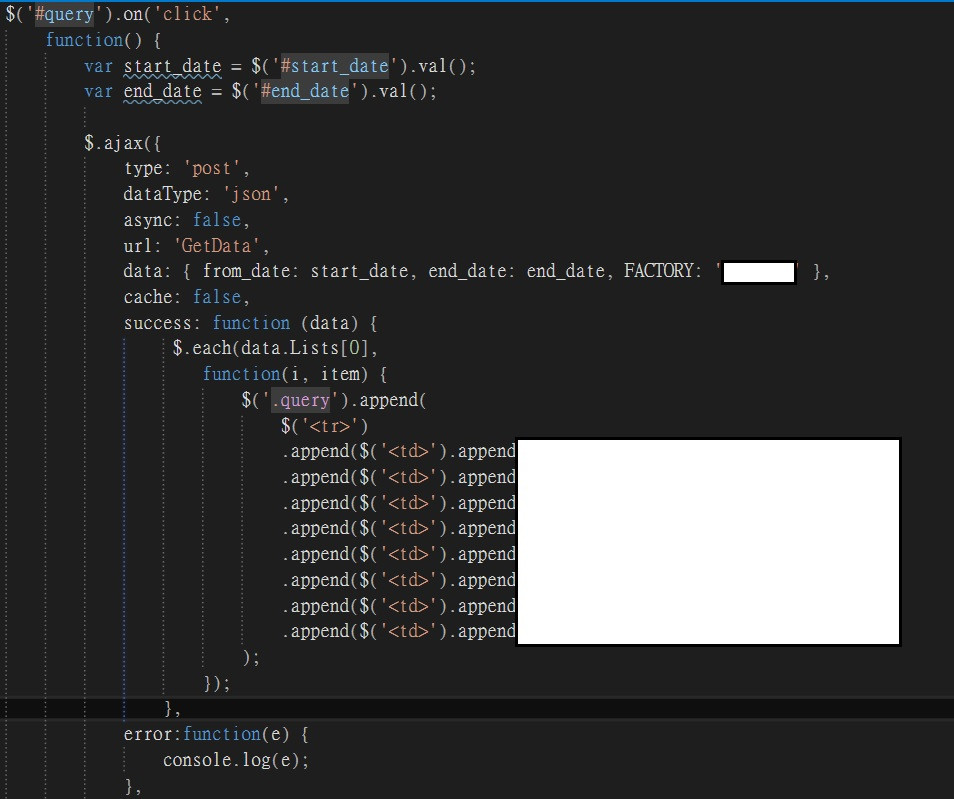Click the error:function(e) line
The image size is (954, 799).
pos(215,734)
